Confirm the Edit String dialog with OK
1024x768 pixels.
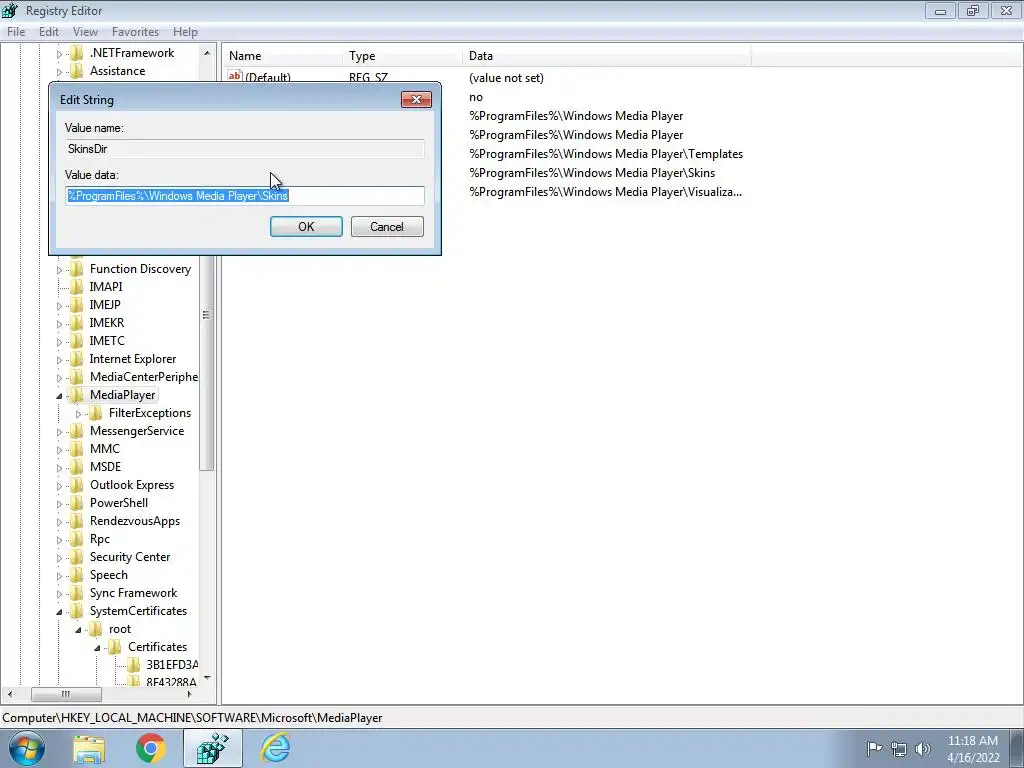[306, 227]
